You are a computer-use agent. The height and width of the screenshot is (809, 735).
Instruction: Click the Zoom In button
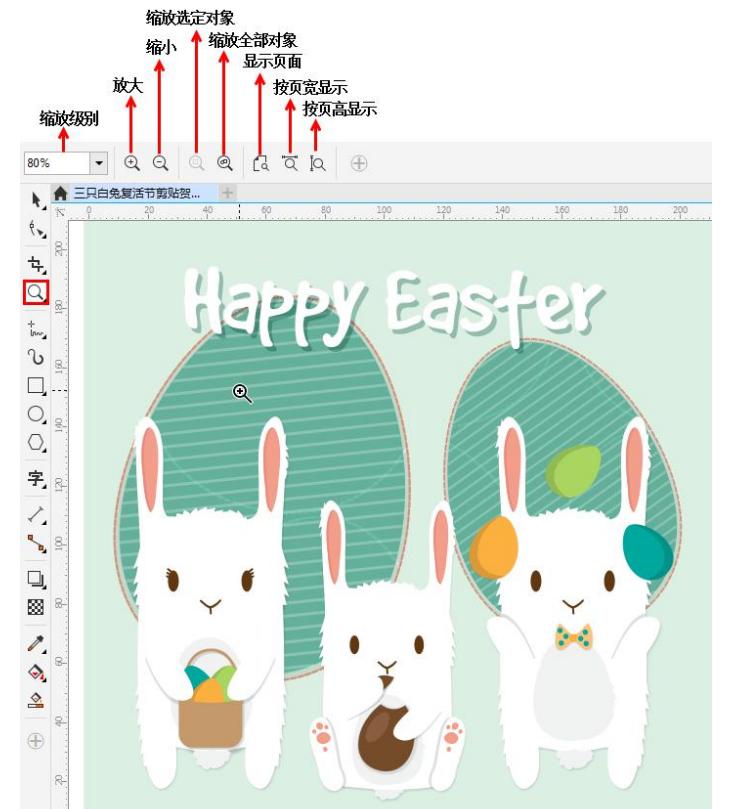[x=131, y=163]
